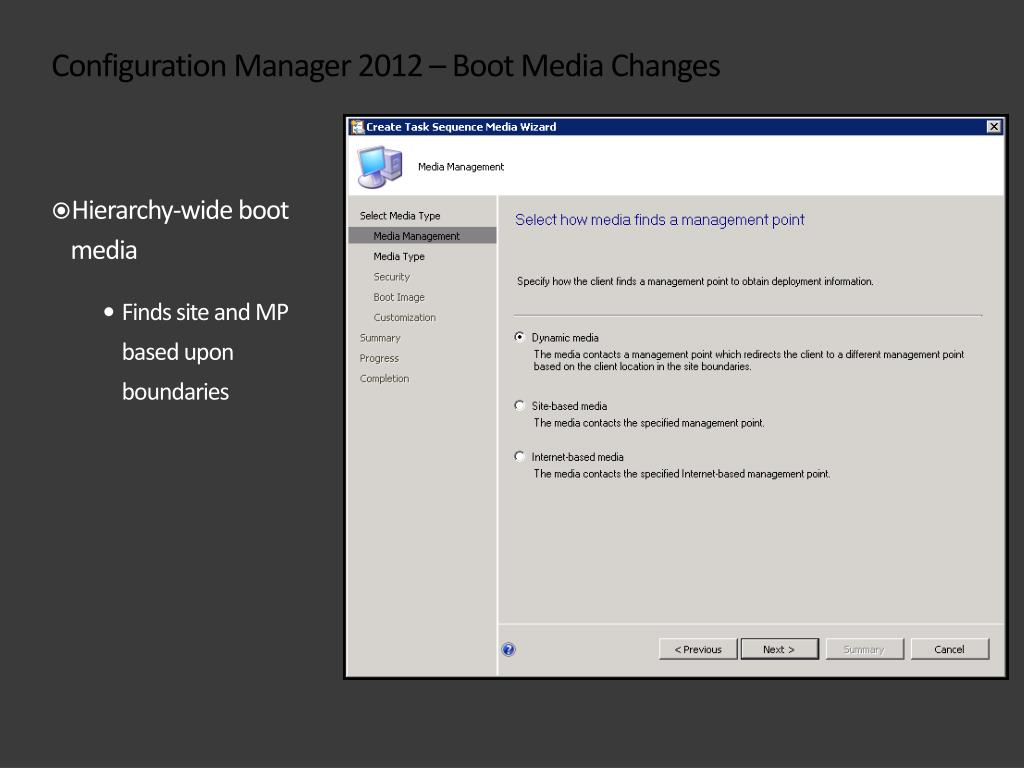1024x768 pixels.
Task: Select the Completion step in sidebar
Action: point(384,379)
